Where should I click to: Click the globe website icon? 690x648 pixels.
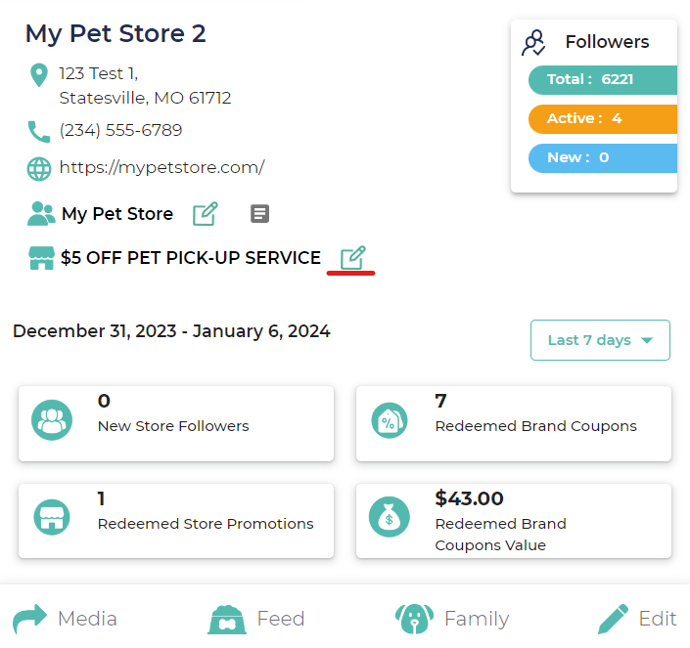point(39,168)
